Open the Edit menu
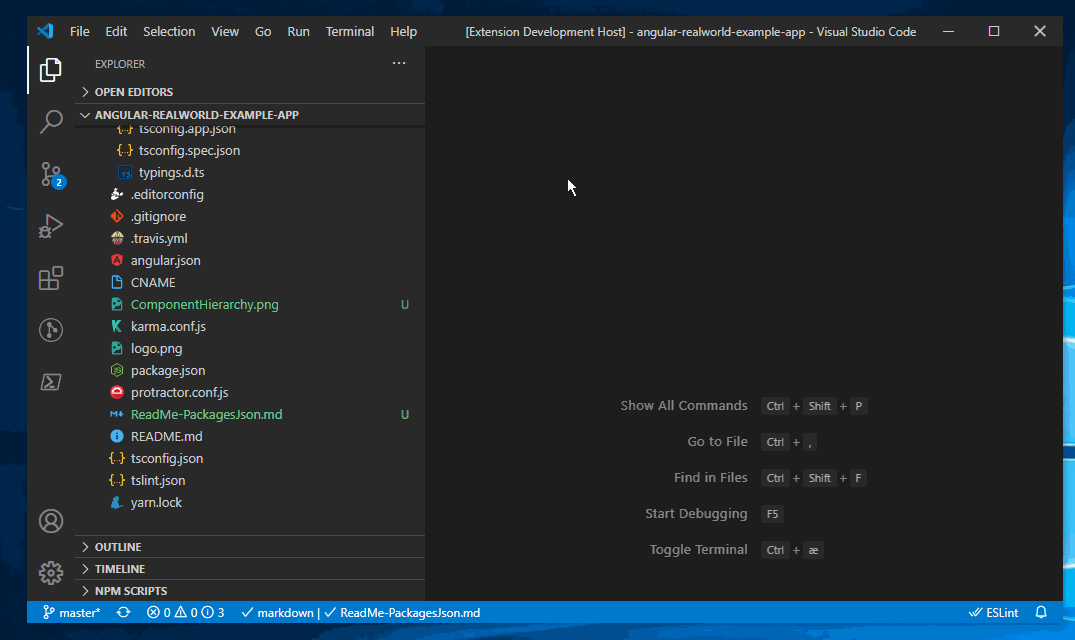 (x=116, y=32)
